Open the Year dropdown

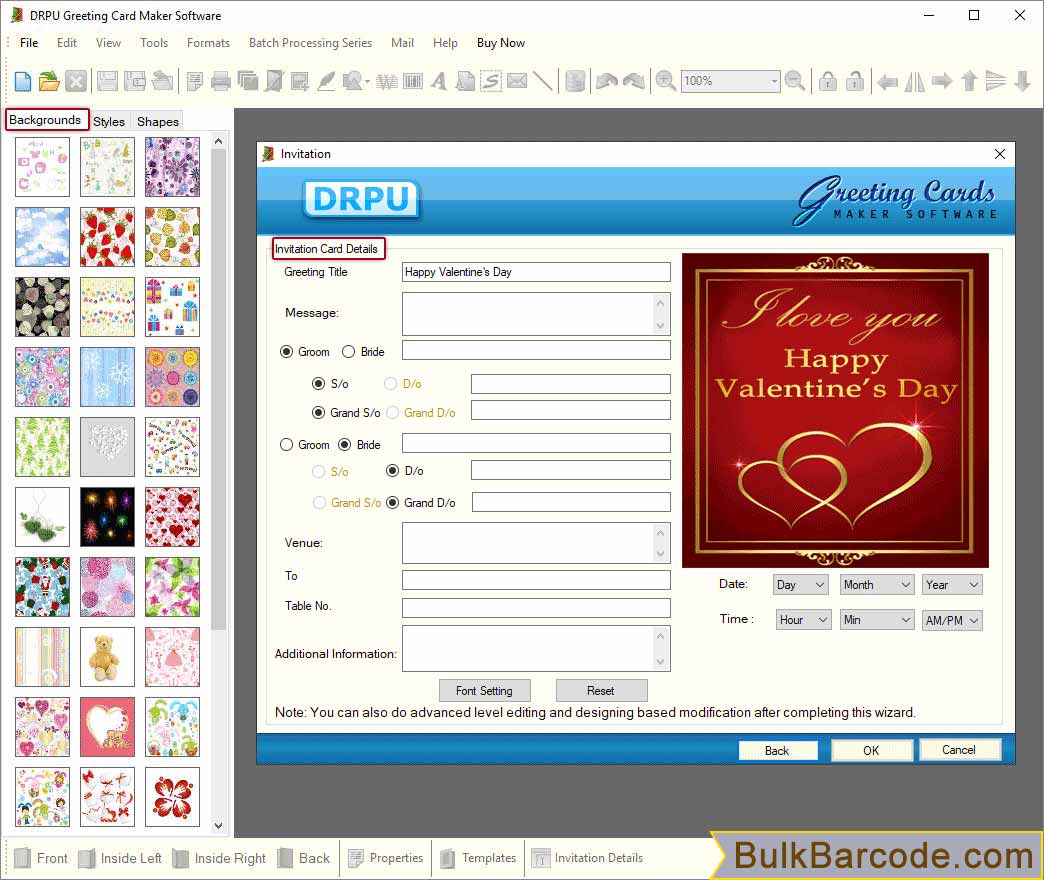click(952, 585)
